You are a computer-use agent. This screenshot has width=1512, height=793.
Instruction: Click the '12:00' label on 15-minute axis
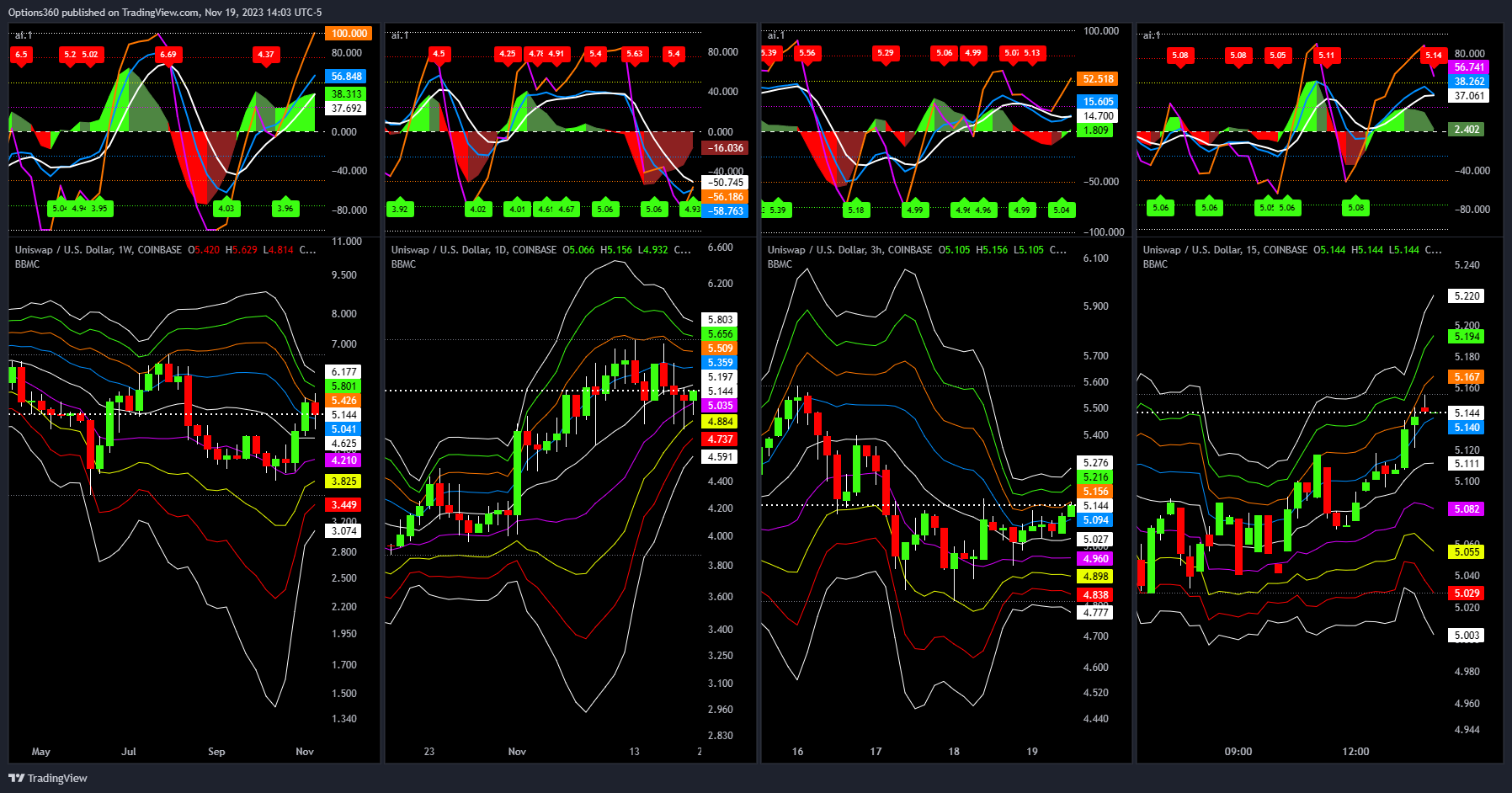coord(1355,752)
